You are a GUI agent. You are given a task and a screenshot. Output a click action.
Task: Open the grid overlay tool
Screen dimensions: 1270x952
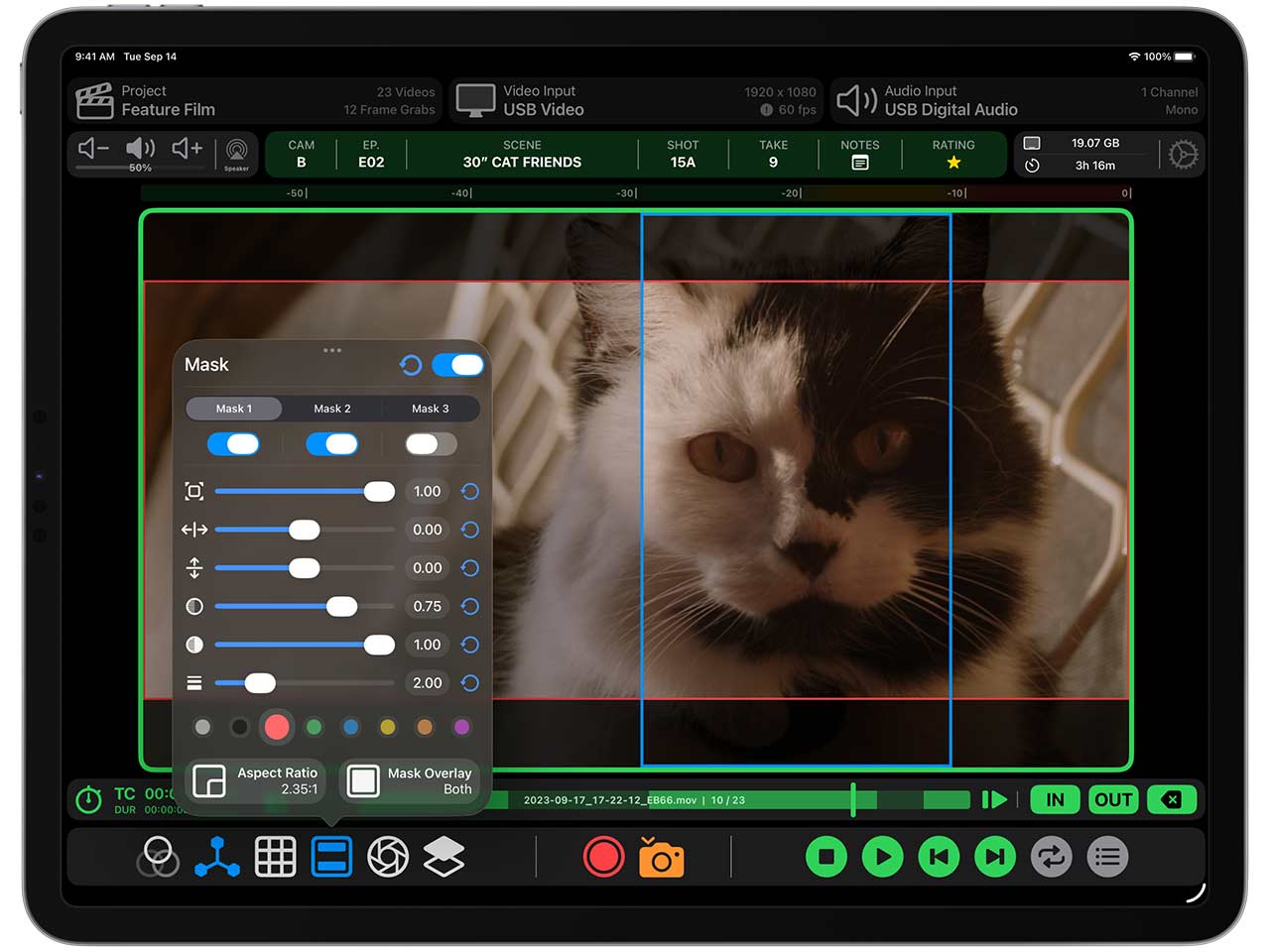coord(275,858)
